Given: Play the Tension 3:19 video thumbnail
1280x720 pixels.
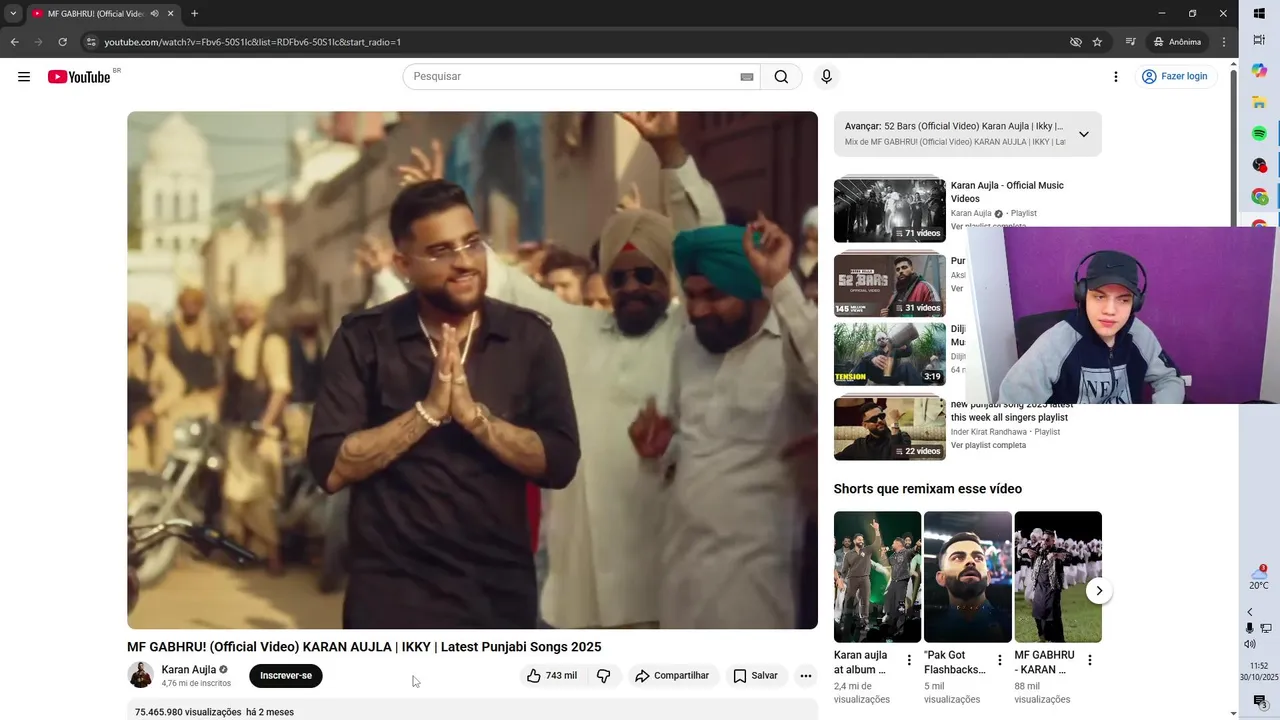Looking at the screenshot, I should (x=890, y=354).
